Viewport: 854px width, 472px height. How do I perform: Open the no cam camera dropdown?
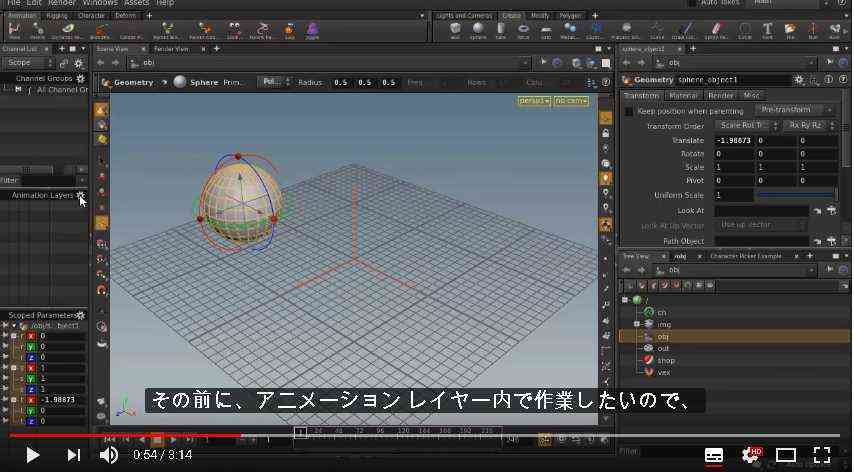coord(571,101)
